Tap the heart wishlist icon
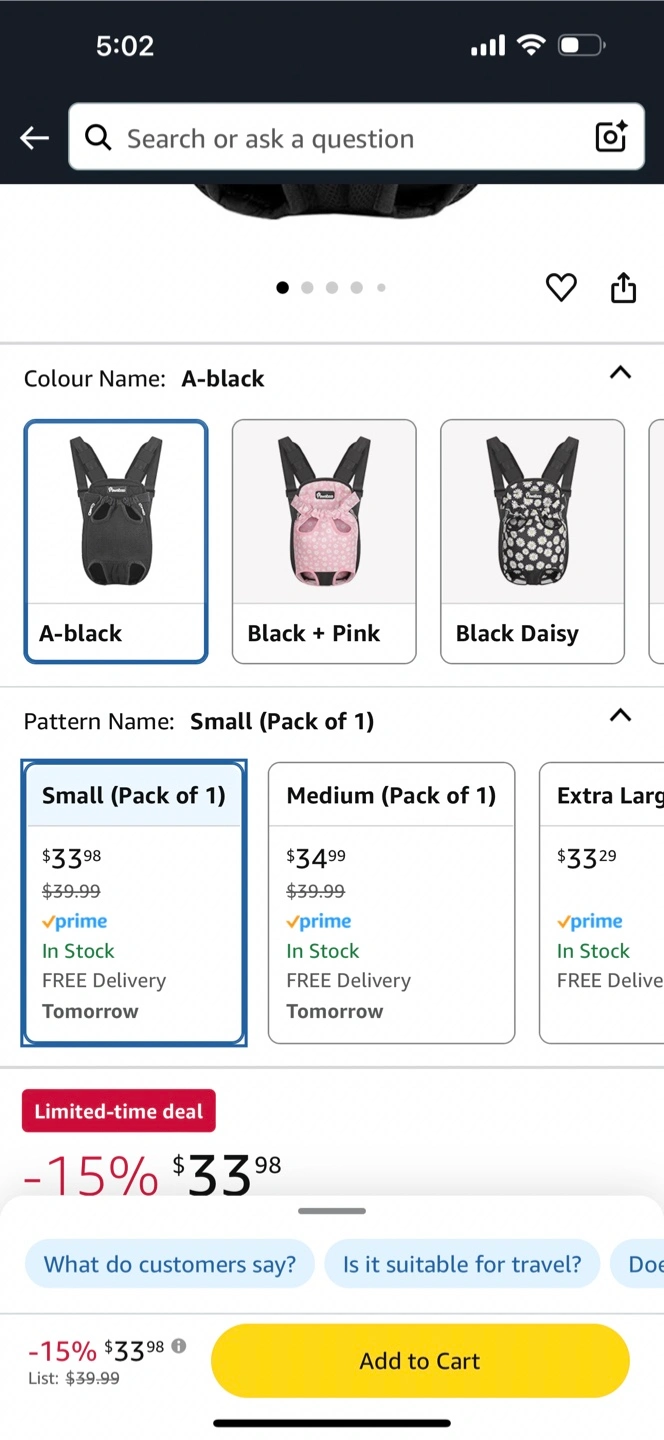The width and height of the screenshot is (664, 1440). point(561,288)
